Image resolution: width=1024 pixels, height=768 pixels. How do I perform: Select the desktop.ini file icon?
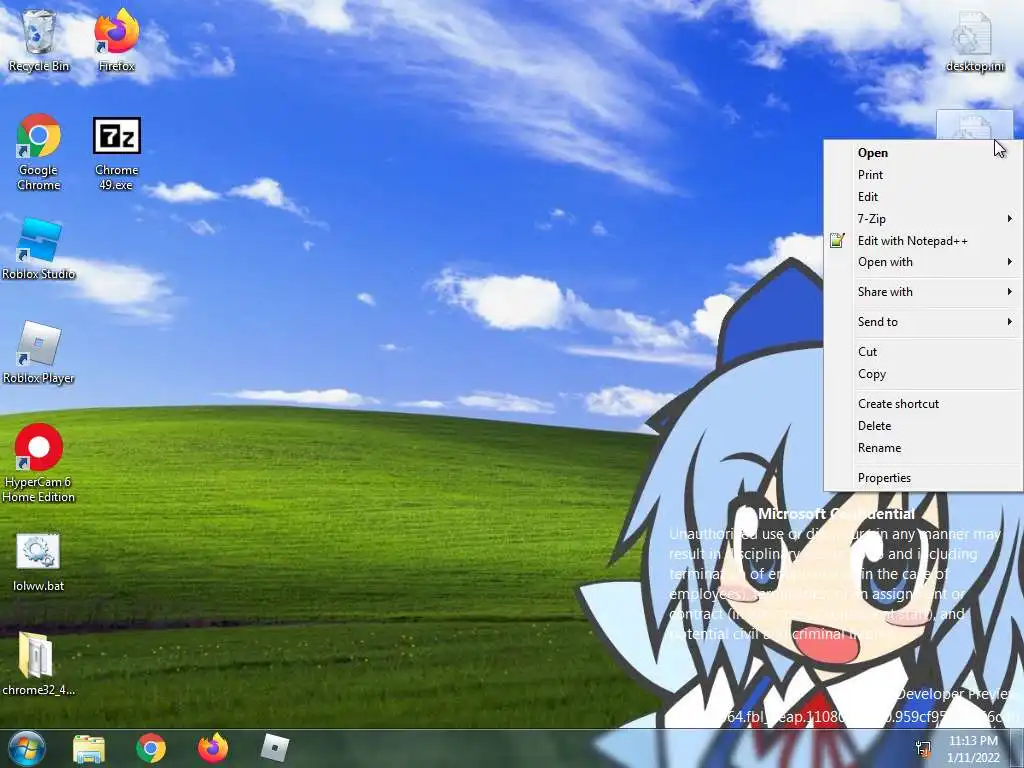974,42
